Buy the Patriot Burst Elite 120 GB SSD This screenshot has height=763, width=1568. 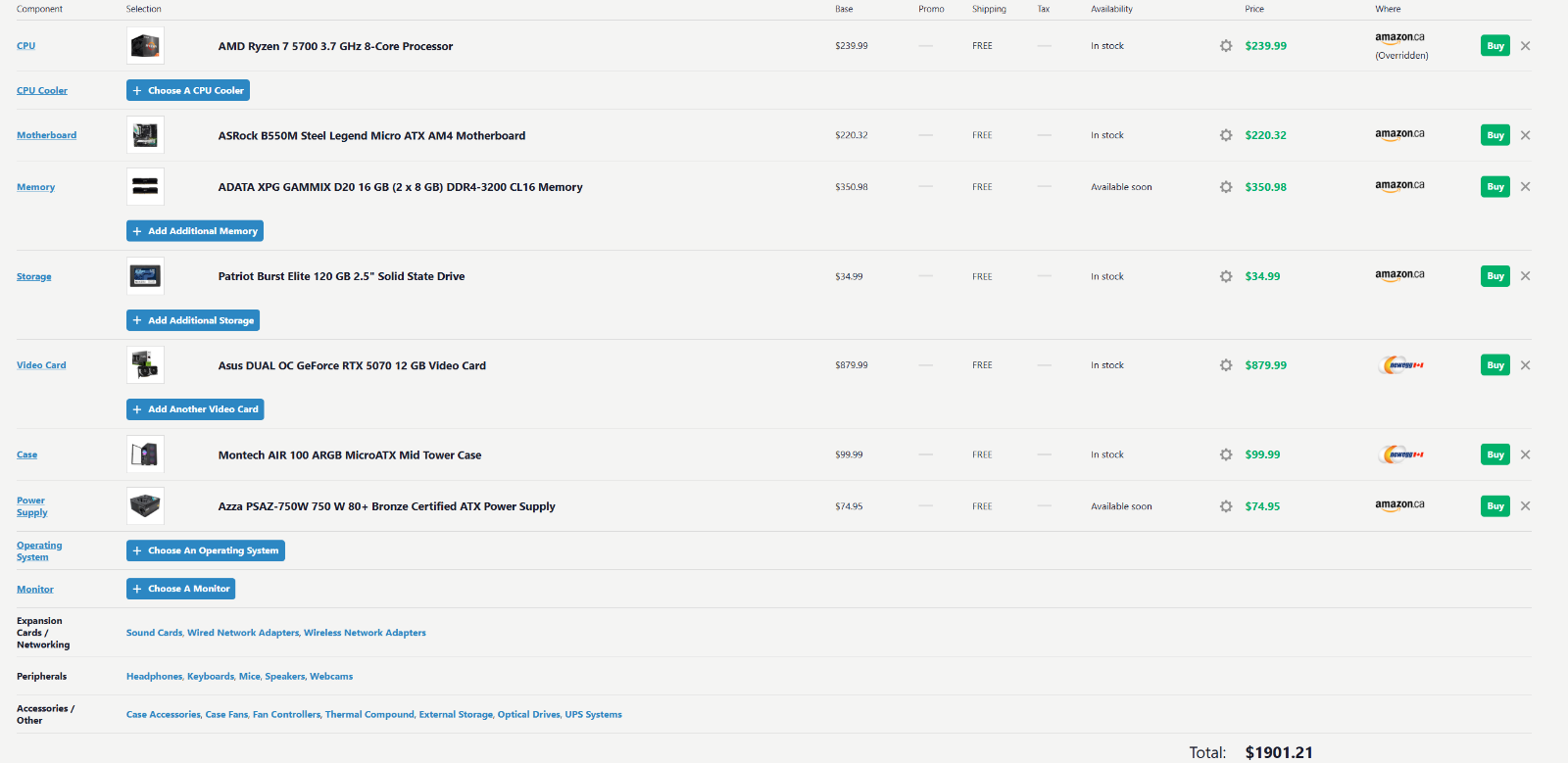click(x=1495, y=276)
